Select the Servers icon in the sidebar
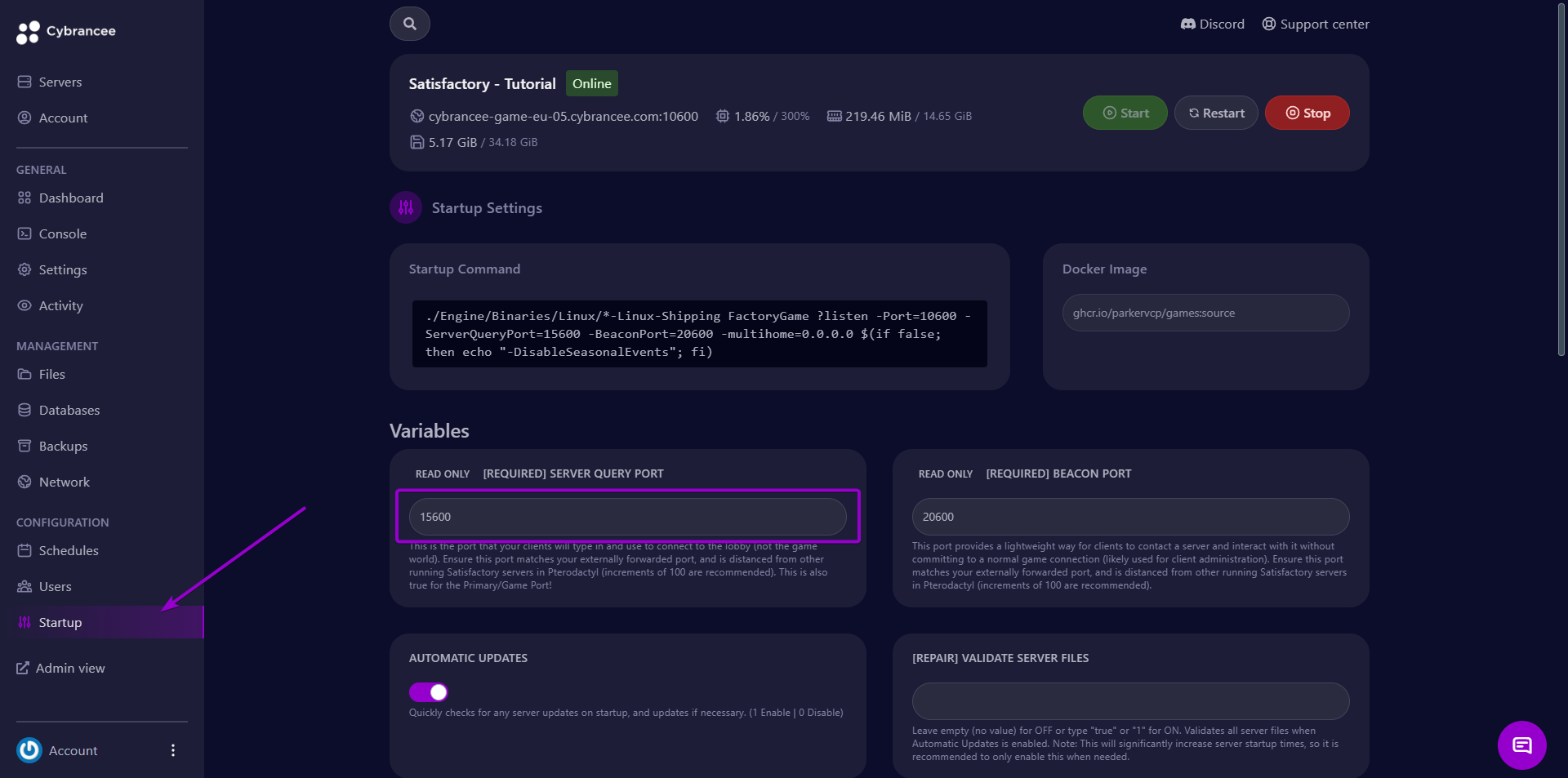 click(x=24, y=82)
